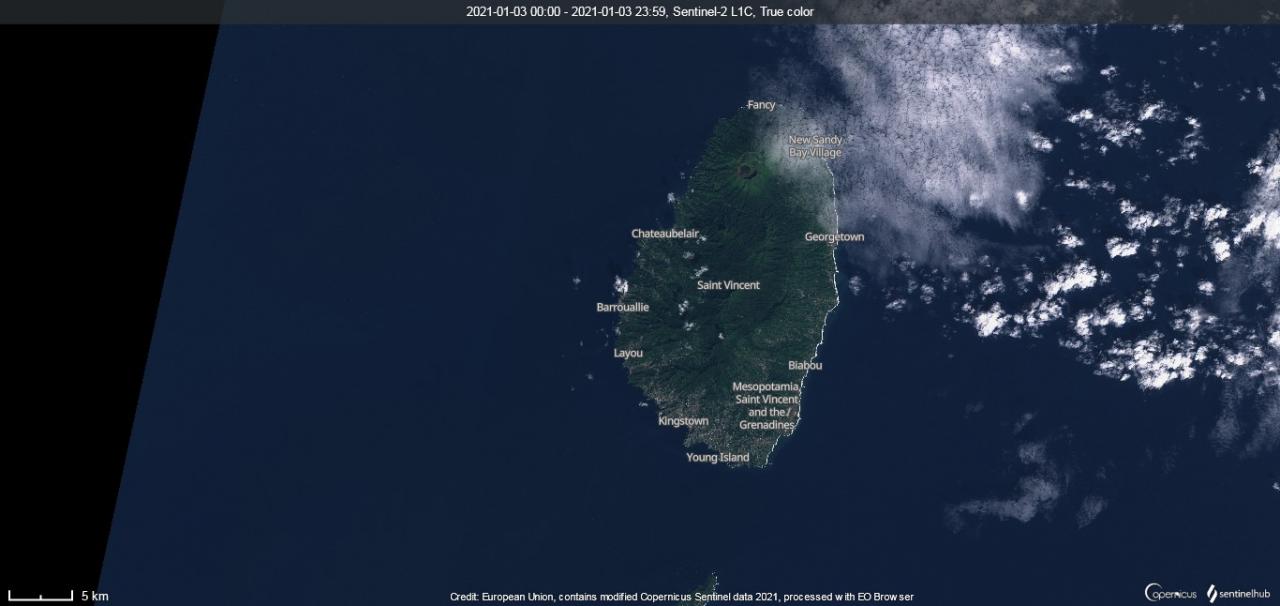Click the European Union credit text

pos(681,597)
